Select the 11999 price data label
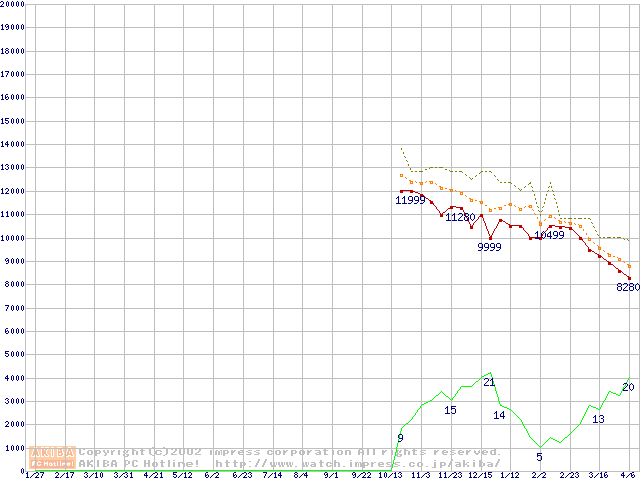The image size is (640, 480). (x=410, y=201)
